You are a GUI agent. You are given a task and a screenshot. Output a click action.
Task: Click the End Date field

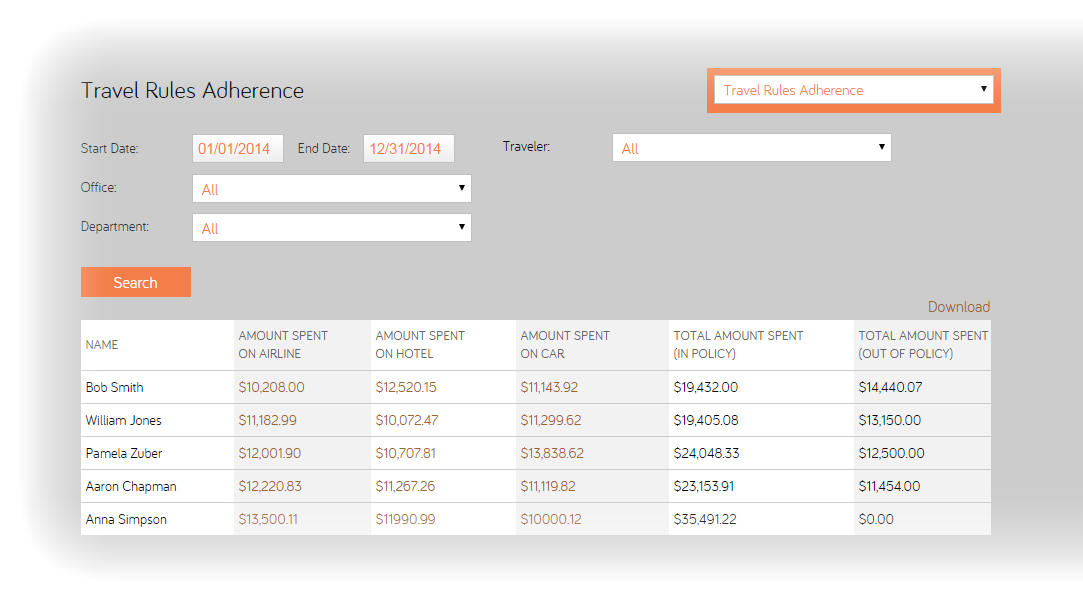[x=408, y=149]
